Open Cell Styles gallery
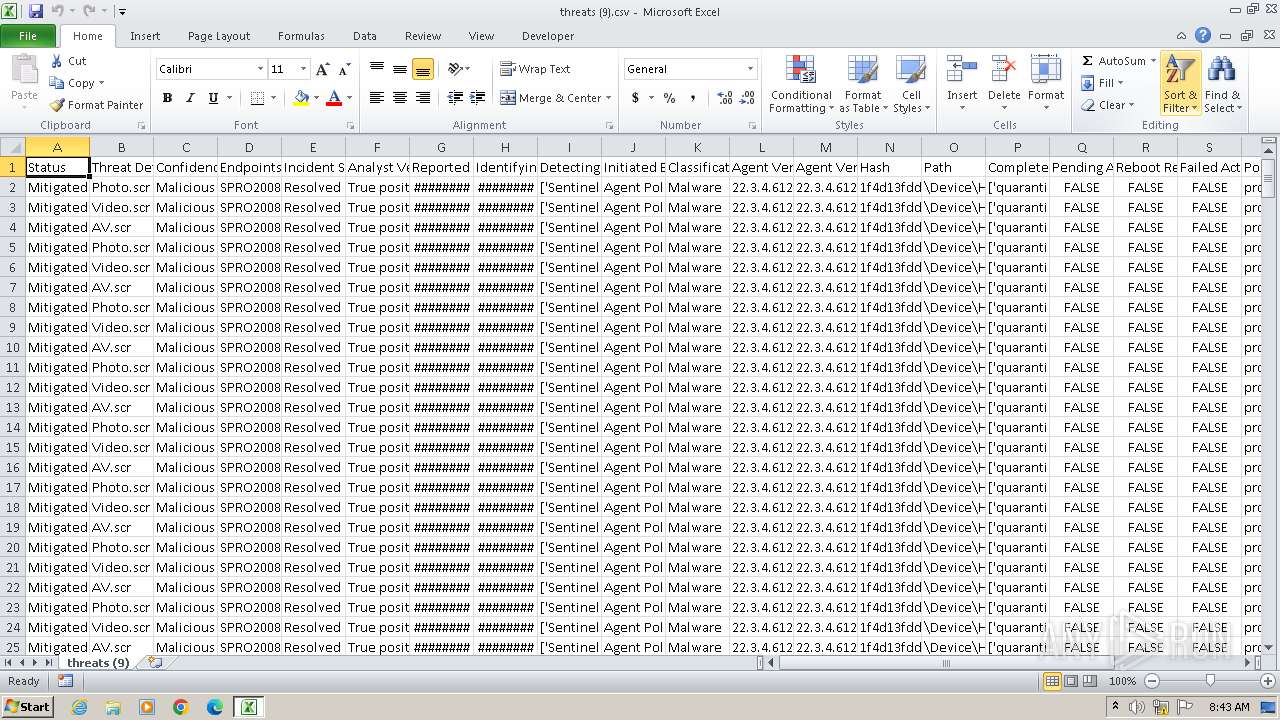The height and width of the screenshot is (720, 1280). [911, 84]
